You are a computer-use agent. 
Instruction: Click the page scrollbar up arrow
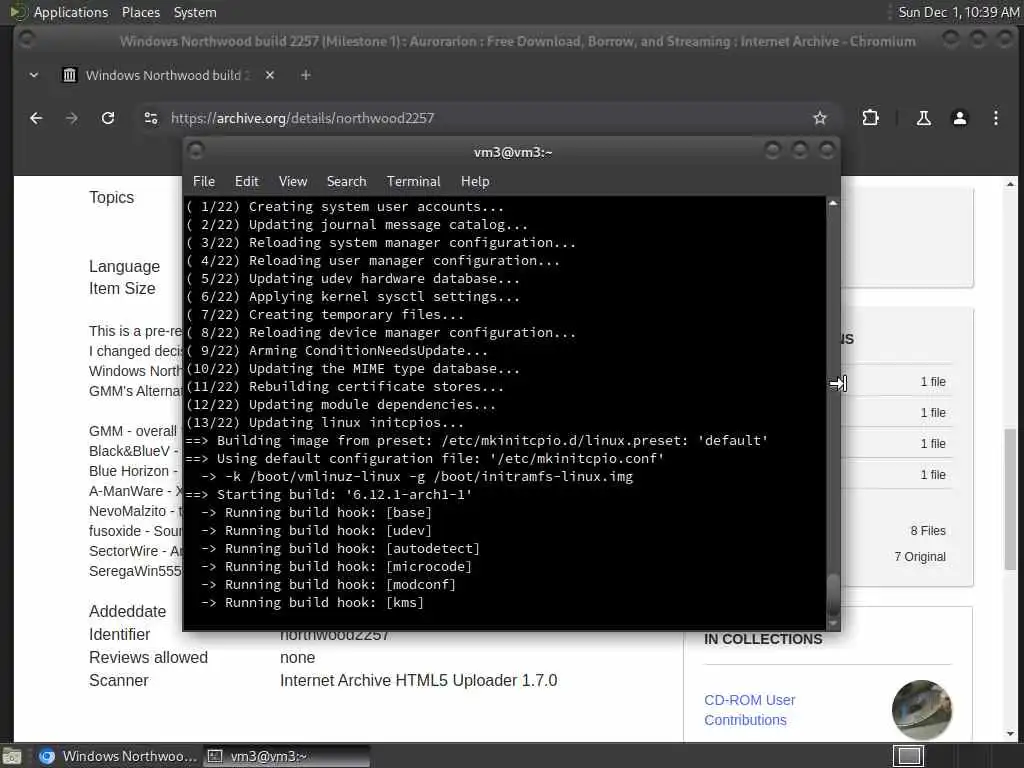tap(1010, 184)
